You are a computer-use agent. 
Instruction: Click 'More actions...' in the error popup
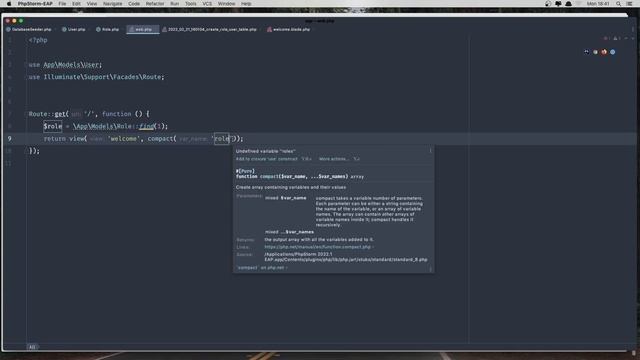[x=334, y=159]
